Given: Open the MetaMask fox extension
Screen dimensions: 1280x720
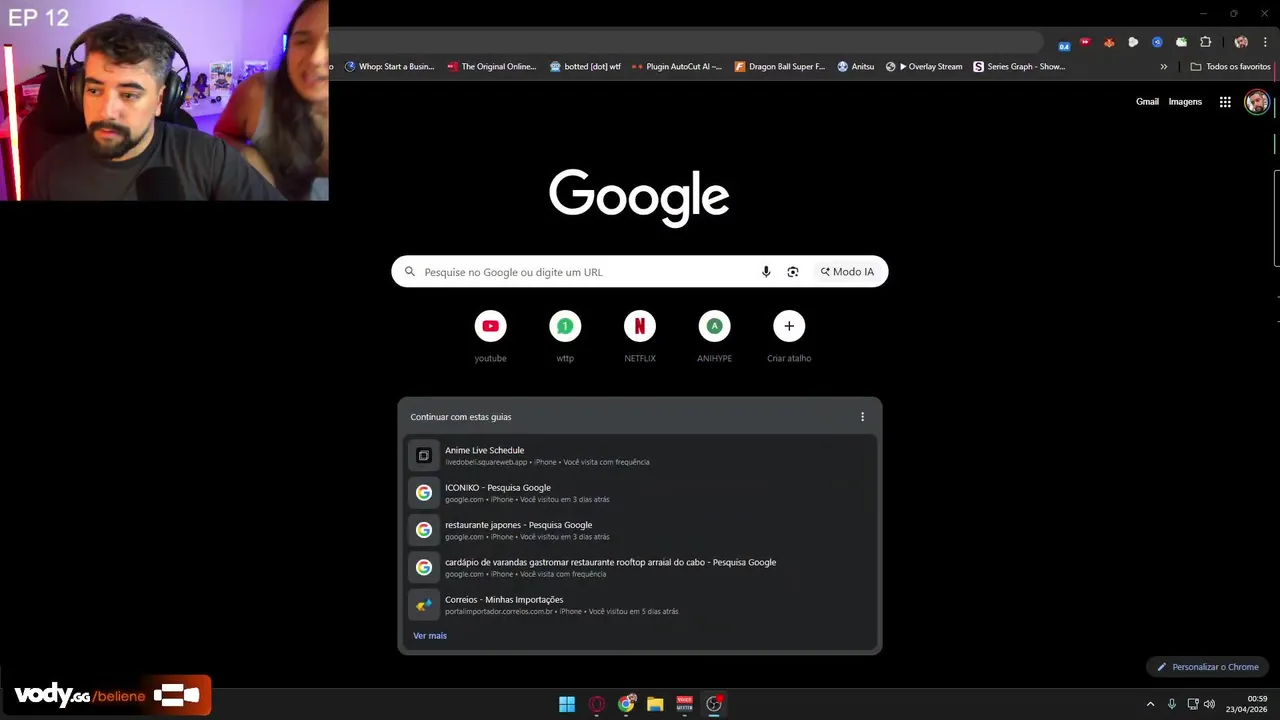Looking at the screenshot, I should 1109,43.
